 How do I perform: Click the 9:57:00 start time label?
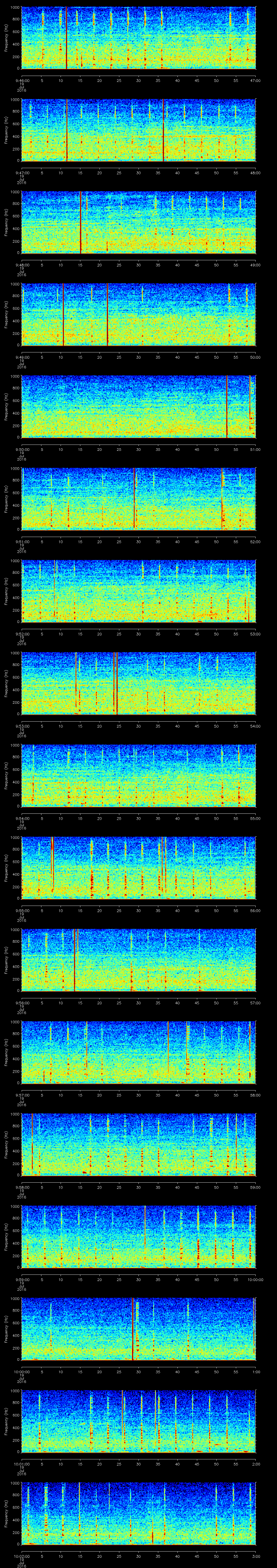pyautogui.click(x=22, y=1095)
